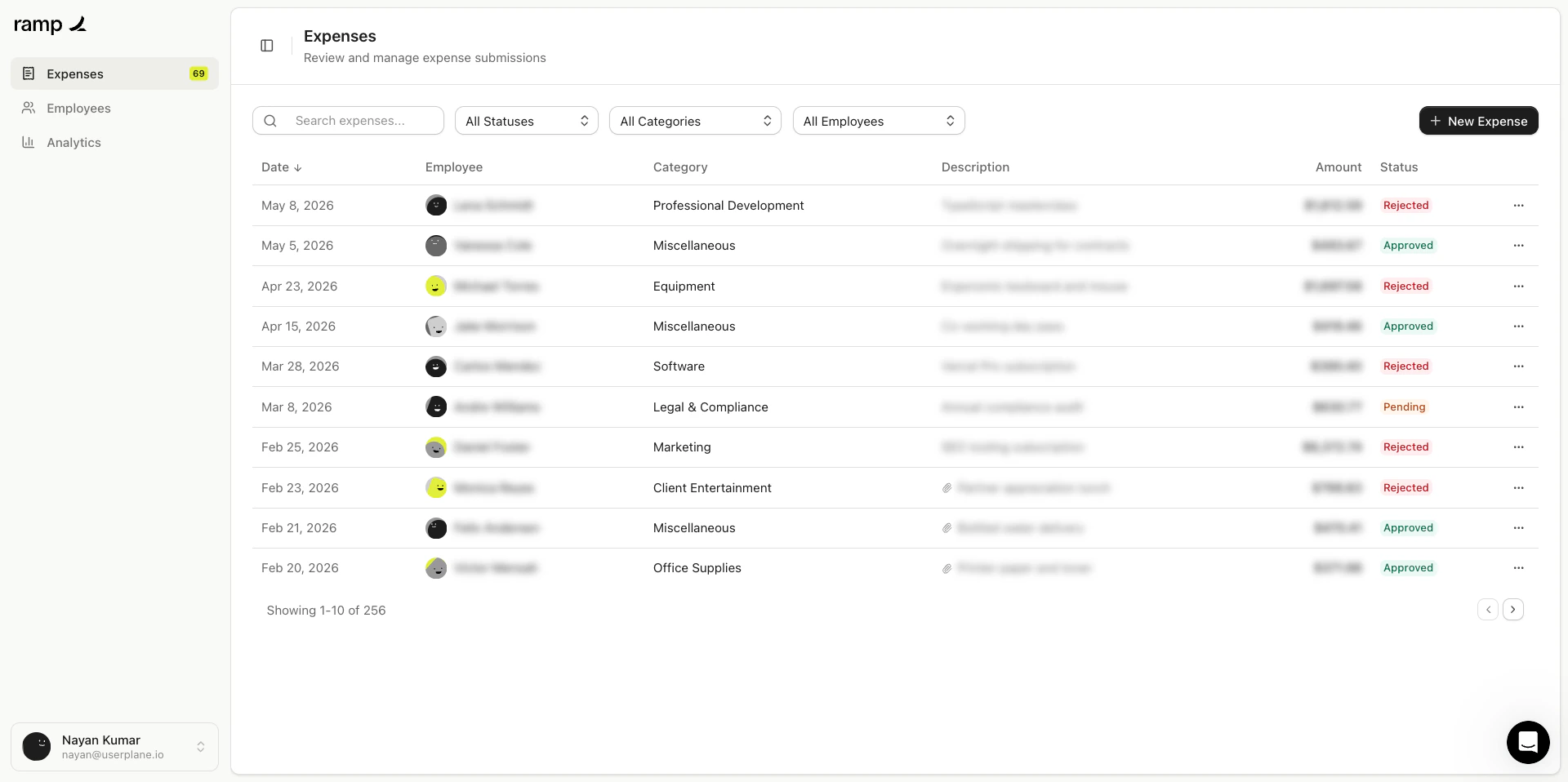Screen dimensions: 1568x782
Task: Open row actions for Apr 23, 2026 expense
Action: tap(1518, 287)
